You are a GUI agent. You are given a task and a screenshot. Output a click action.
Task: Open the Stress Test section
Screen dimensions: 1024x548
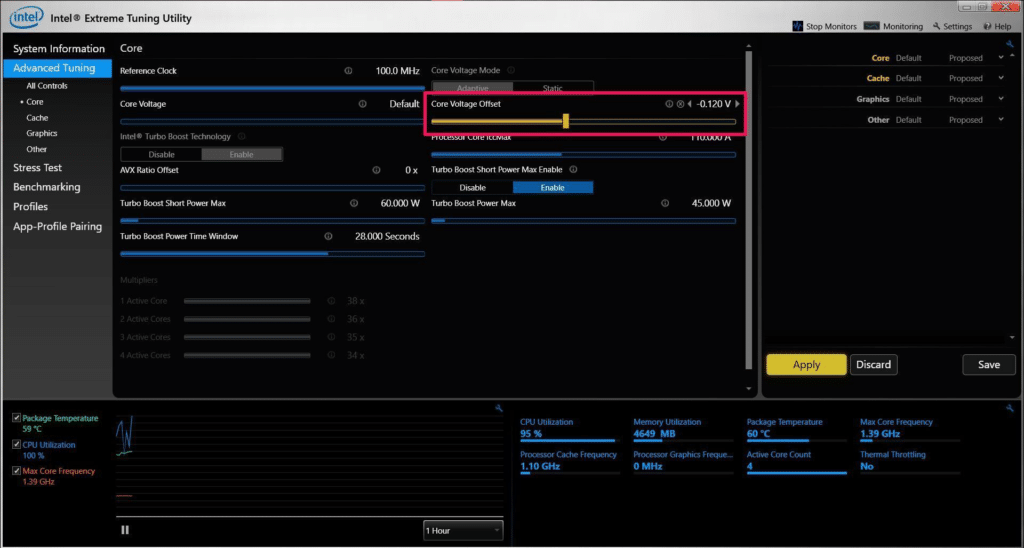coord(37,168)
